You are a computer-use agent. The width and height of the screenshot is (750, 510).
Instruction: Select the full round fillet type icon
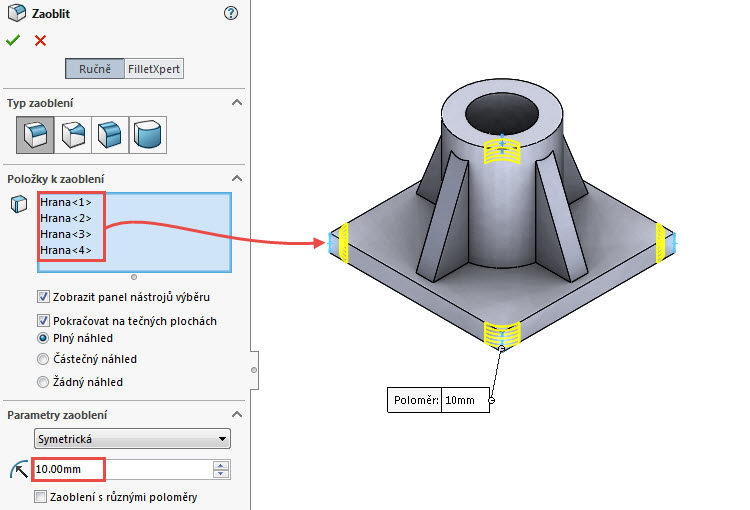pos(148,134)
